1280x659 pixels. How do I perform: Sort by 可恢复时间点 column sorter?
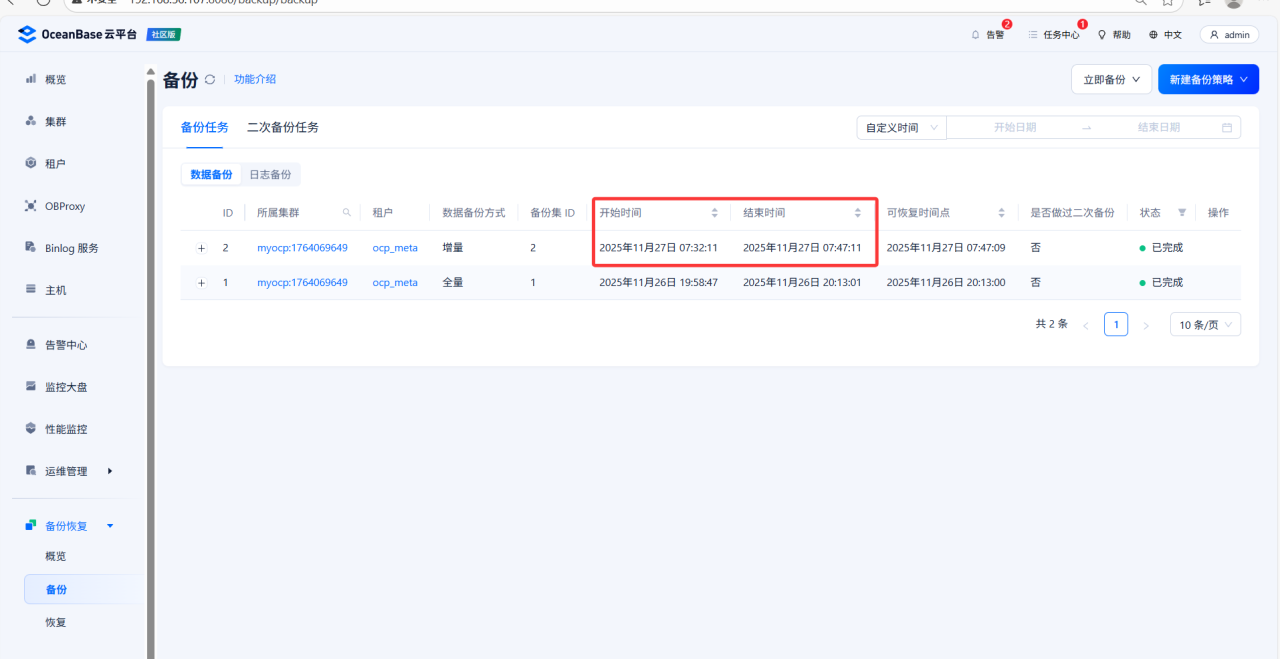(x=1001, y=213)
